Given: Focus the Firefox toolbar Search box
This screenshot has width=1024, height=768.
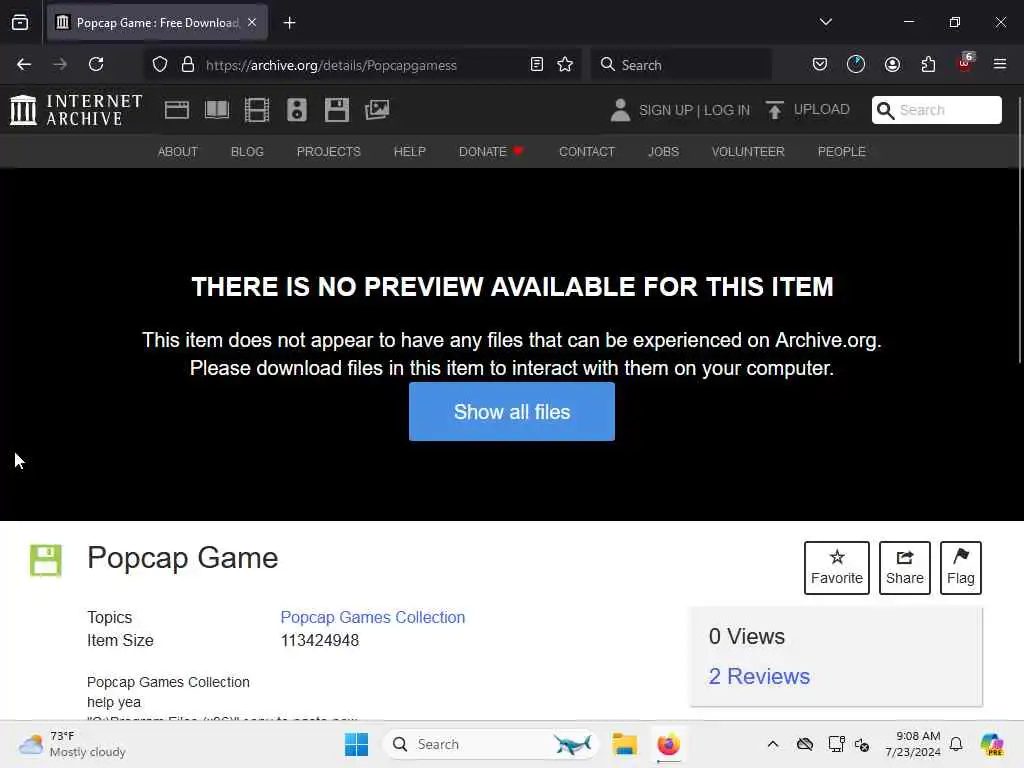Looking at the screenshot, I should coord(682,65).
